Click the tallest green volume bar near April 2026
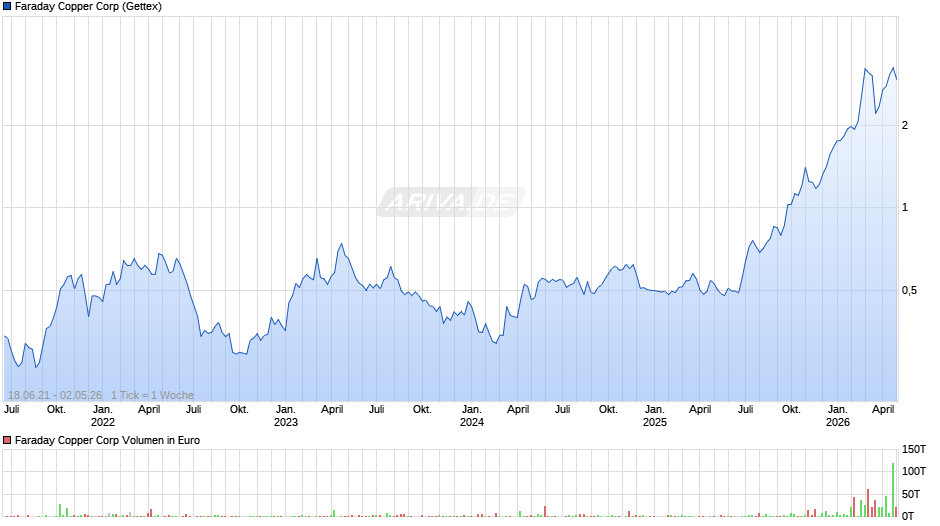Screen dimensions: 940x526 tap(893, 489)
